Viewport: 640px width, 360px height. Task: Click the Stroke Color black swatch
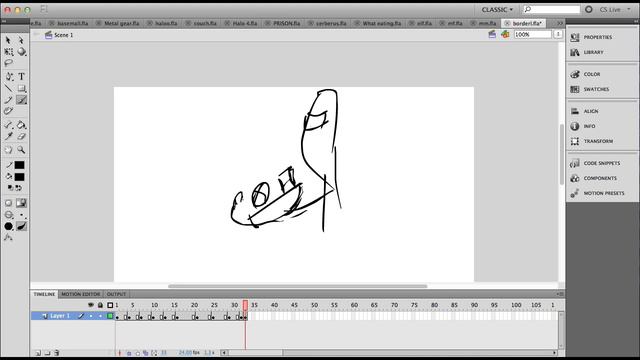[x=20, y=165]
